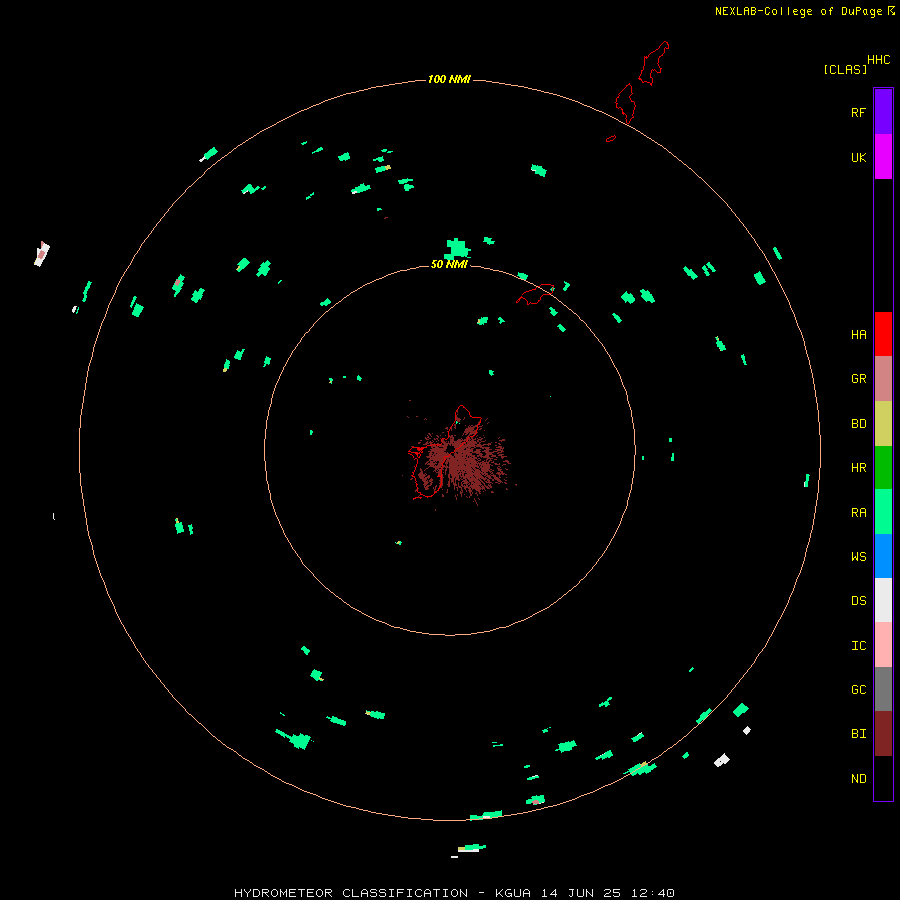Click the HR legend label
The image size is (900, 900).
pyautogui.click(x=858, y=468)
